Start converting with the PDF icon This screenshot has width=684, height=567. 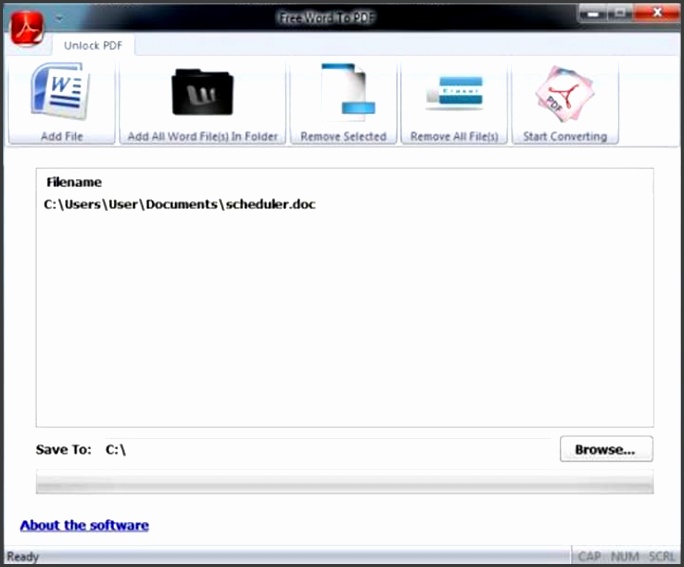point(565,93)
